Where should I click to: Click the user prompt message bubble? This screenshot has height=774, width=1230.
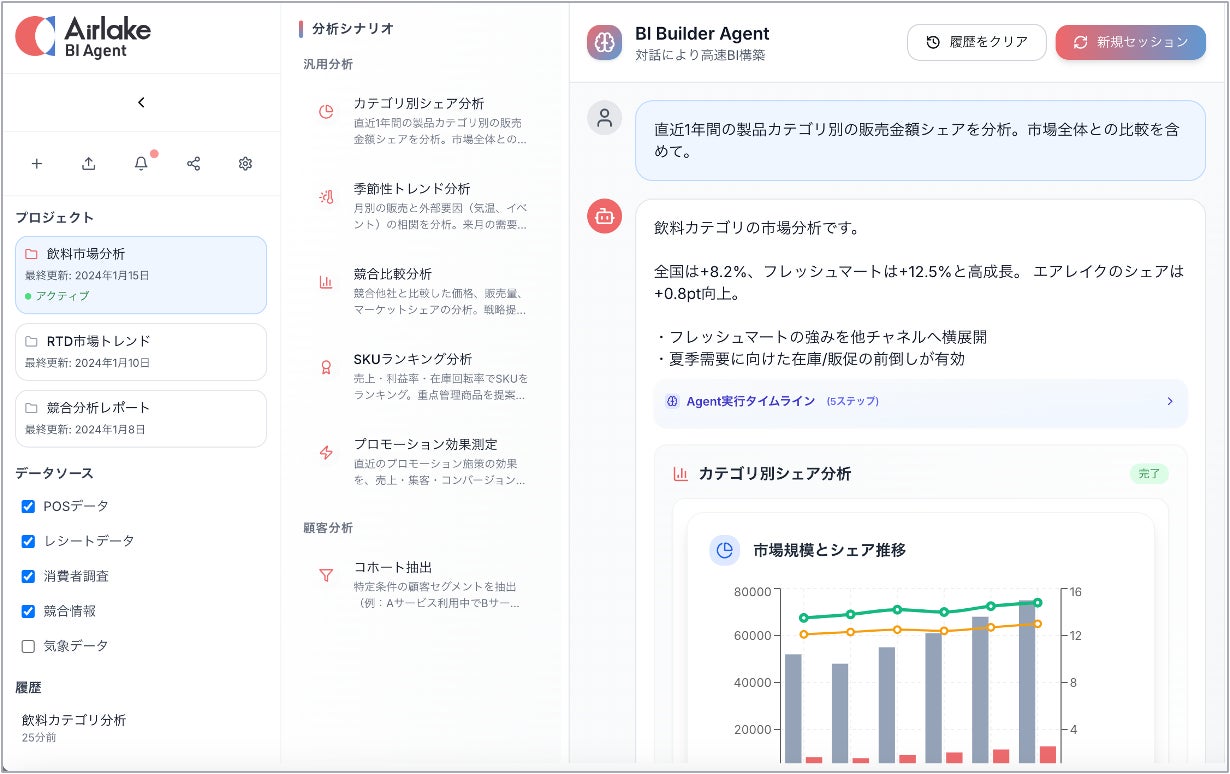(920, 140)
